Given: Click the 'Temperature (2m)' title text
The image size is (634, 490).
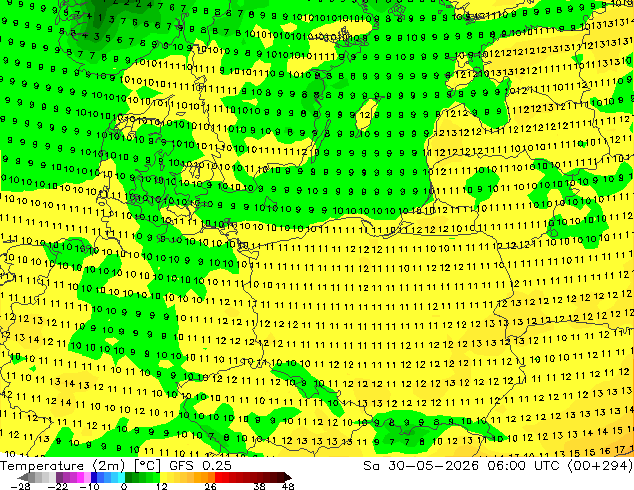Looking at the screenshot, I should click(x=62, y=466).
